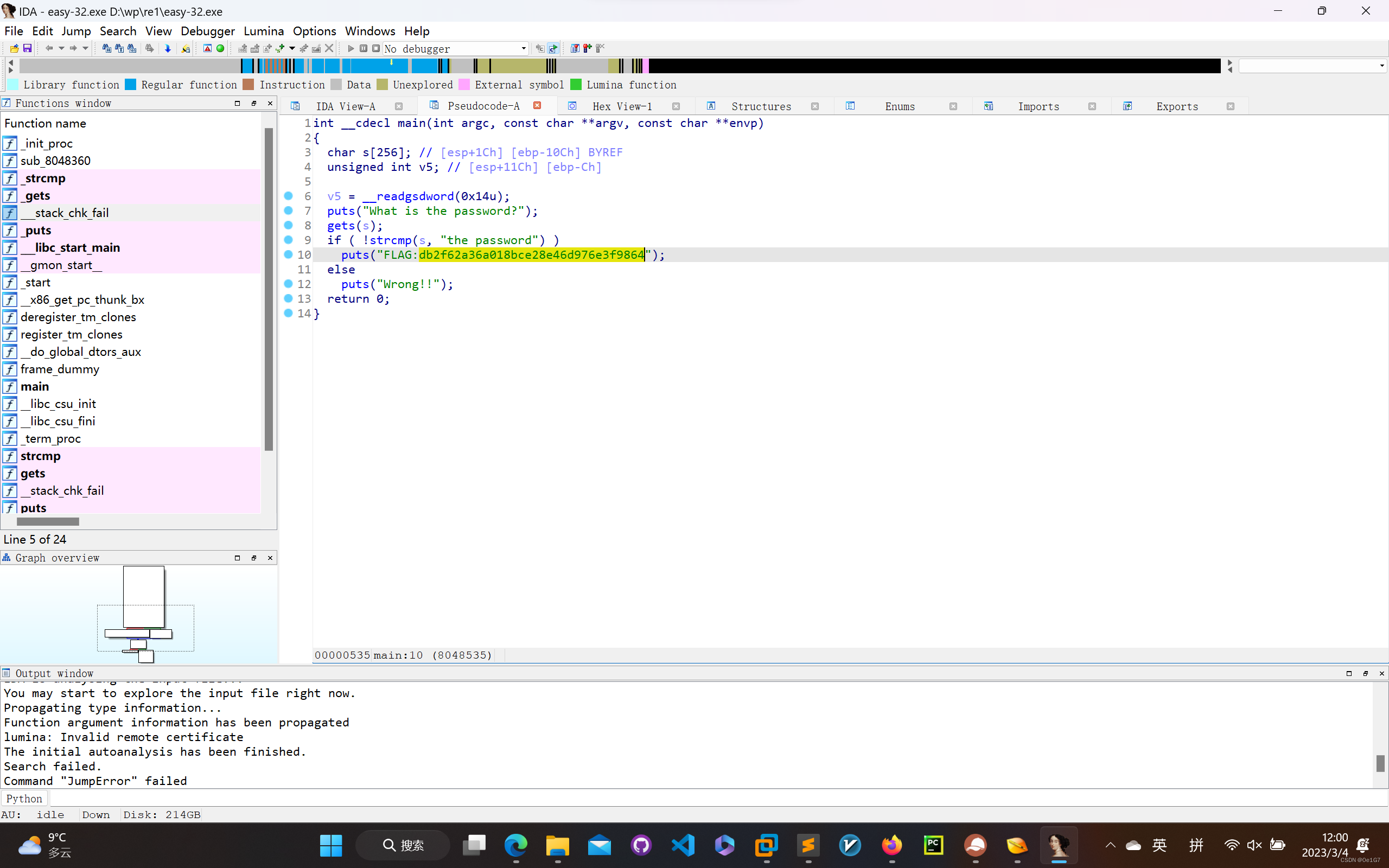
Task: Click the red warning triangle icon
Action: pyautogui.click(x=207, y=49)
